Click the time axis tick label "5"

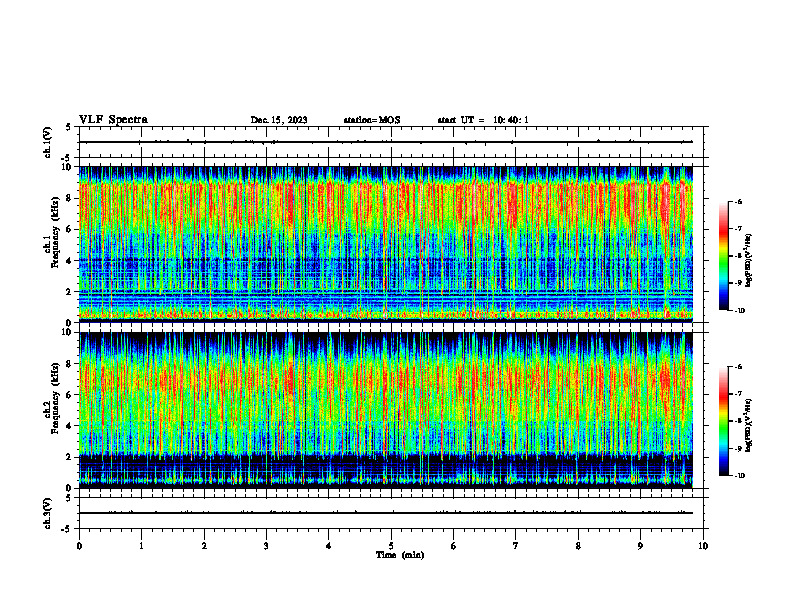[x=391, y=546]
